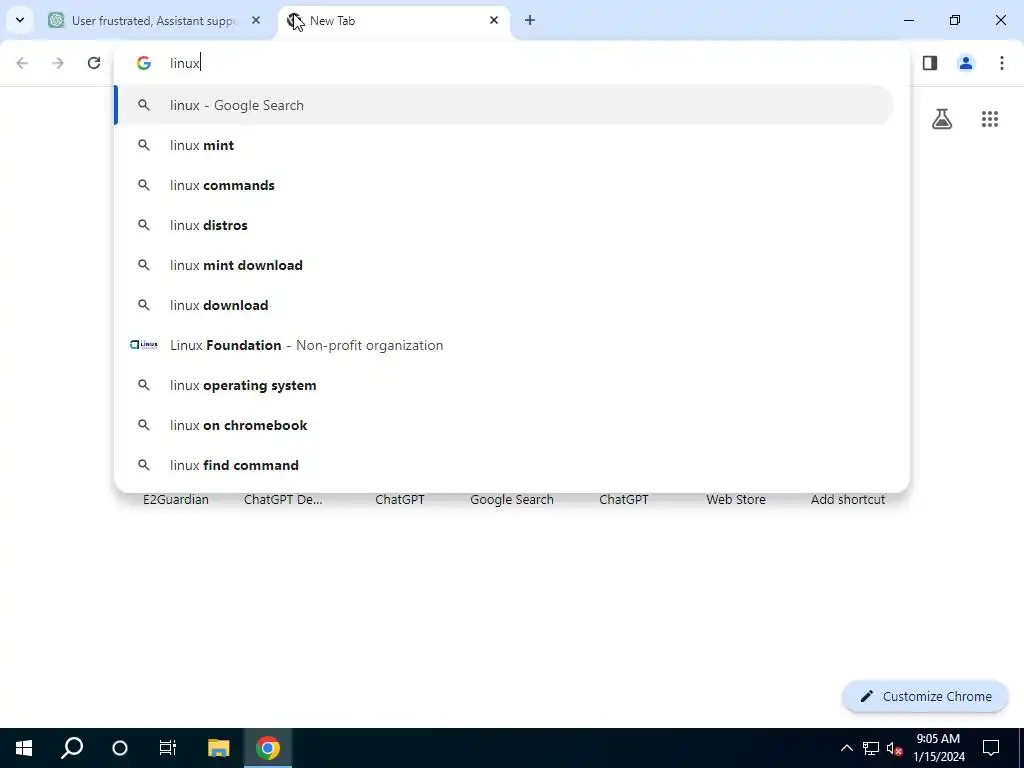Open a new tab with plus button
1024x768 pixels.
point(530,20)
